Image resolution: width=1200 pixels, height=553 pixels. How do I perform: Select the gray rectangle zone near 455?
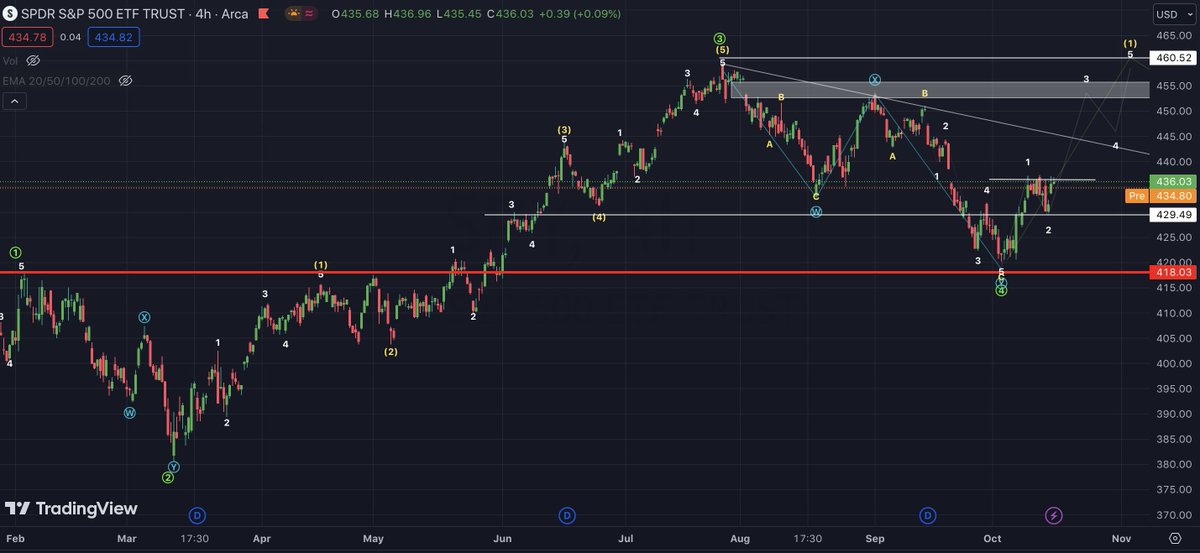(940, 90)
